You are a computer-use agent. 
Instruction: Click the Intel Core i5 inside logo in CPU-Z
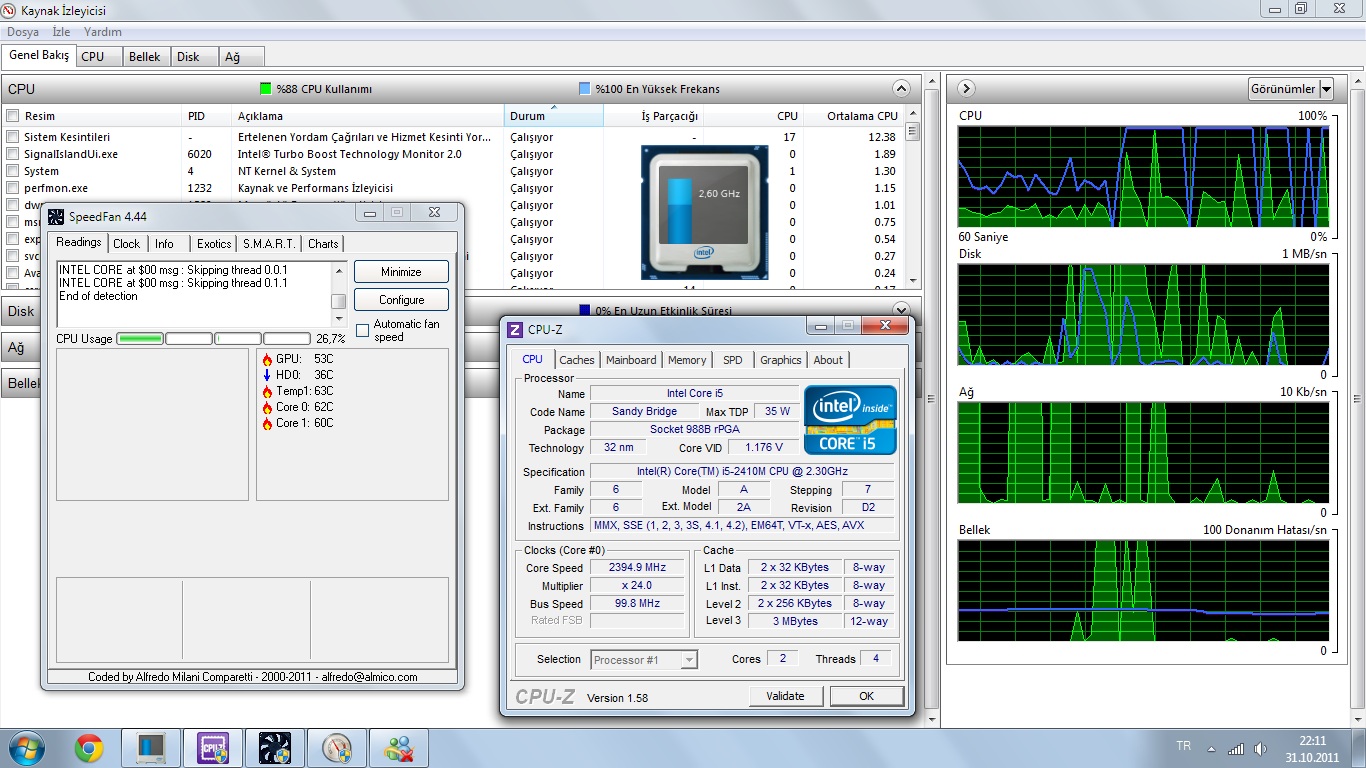coord(850,420)
